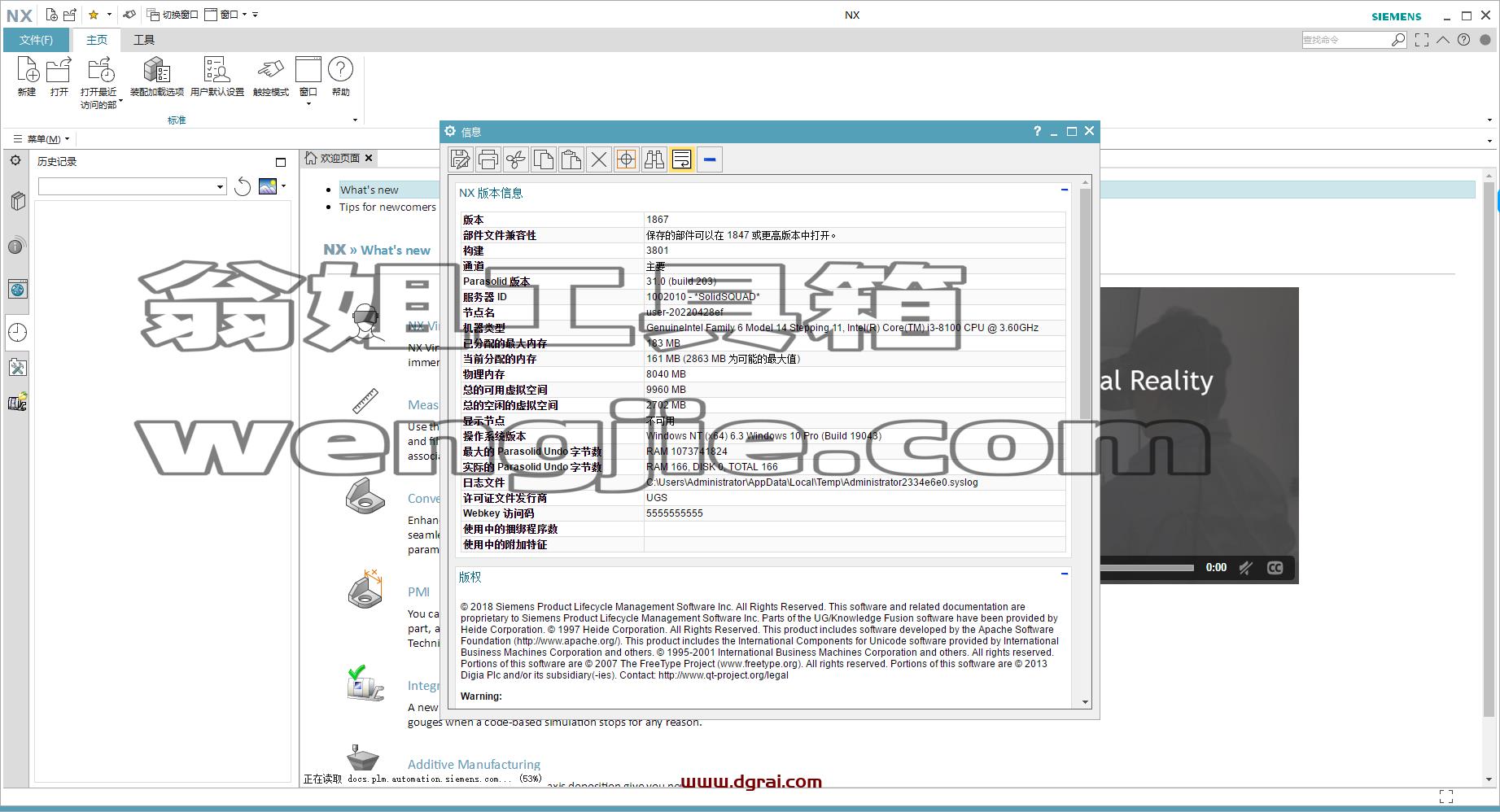Click the Help (帮助) ribbon icon

click(341, 76)
